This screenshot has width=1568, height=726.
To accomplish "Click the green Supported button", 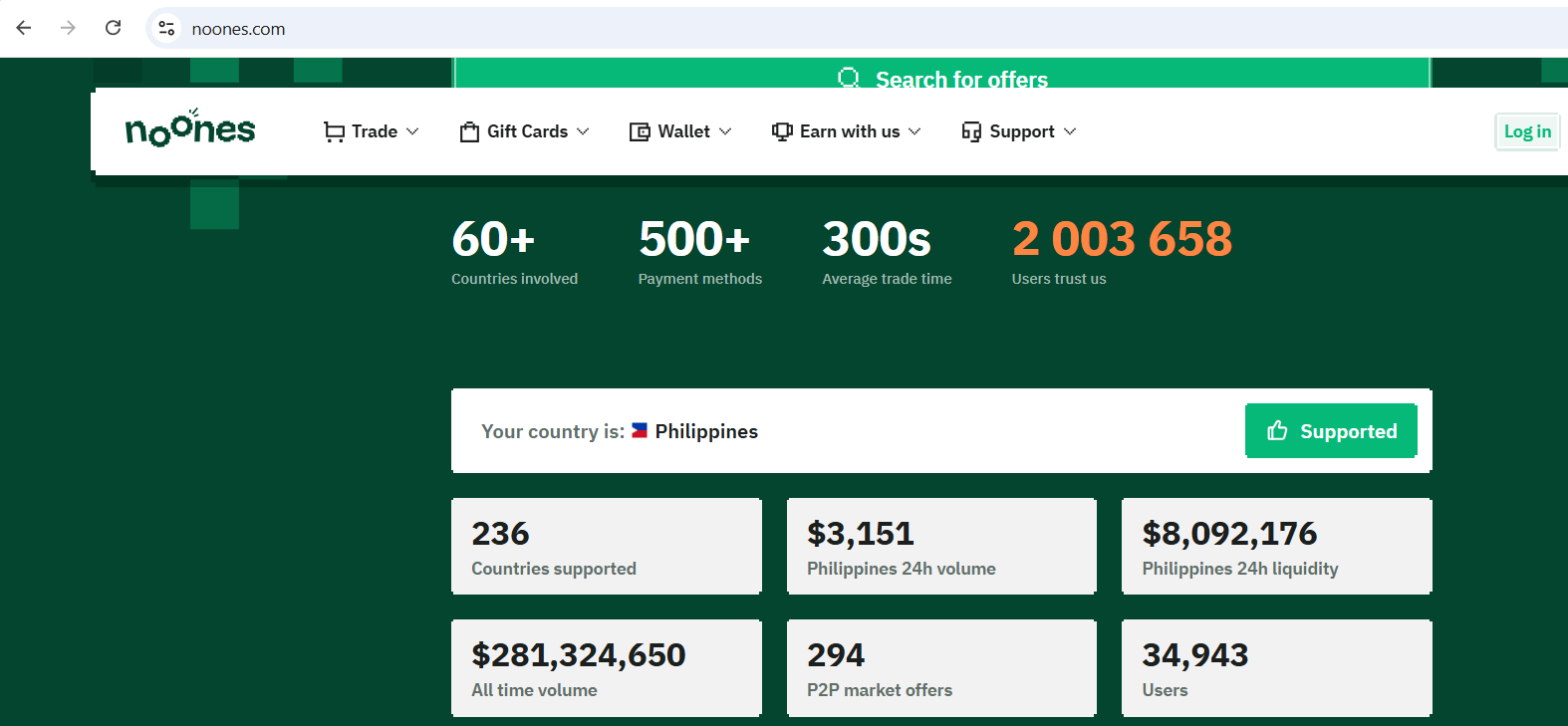I will tap(1331, 430).
